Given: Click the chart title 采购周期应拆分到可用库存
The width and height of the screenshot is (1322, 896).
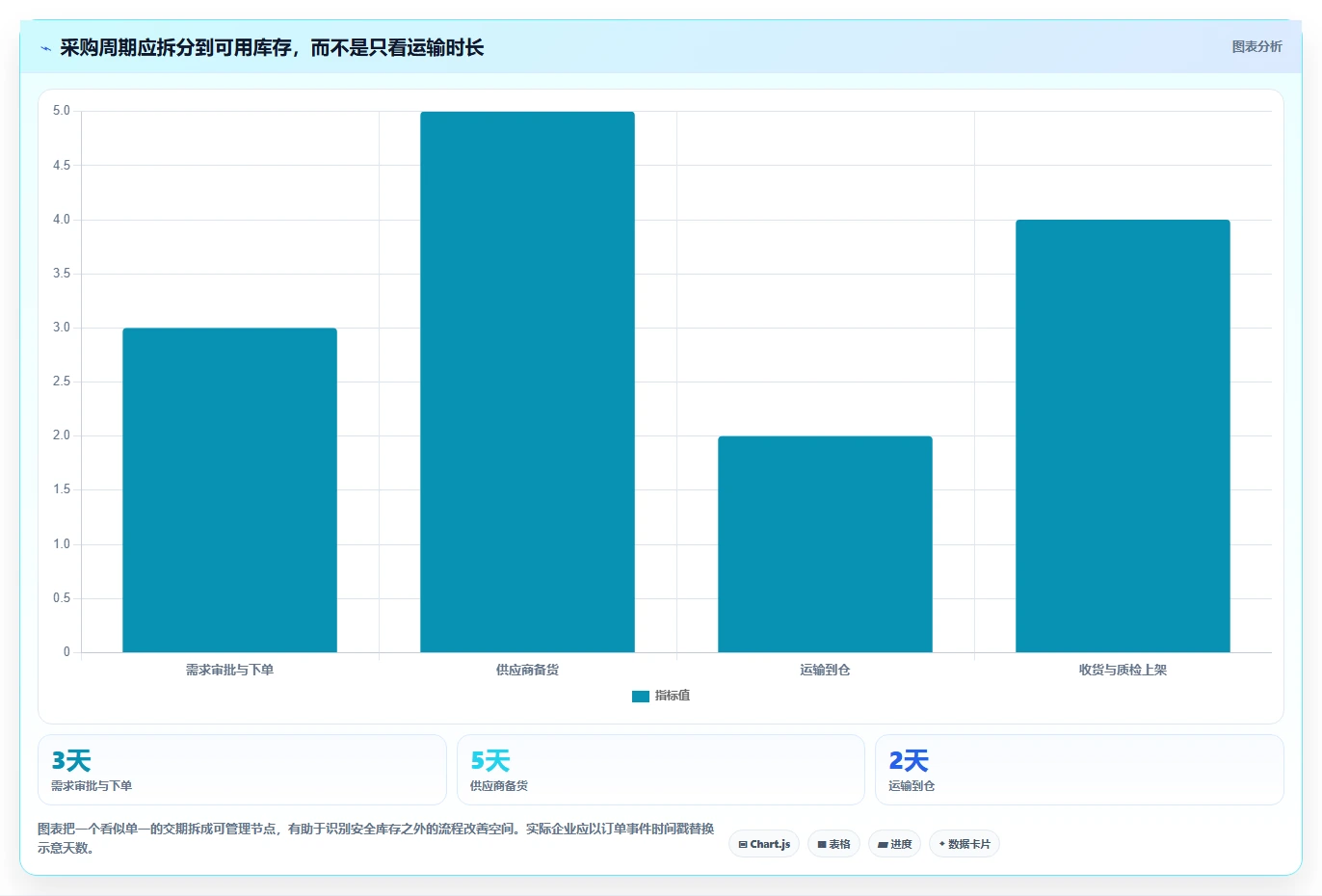Looking at the screenshot, I should pyautogui.click(x=272, y=47).
